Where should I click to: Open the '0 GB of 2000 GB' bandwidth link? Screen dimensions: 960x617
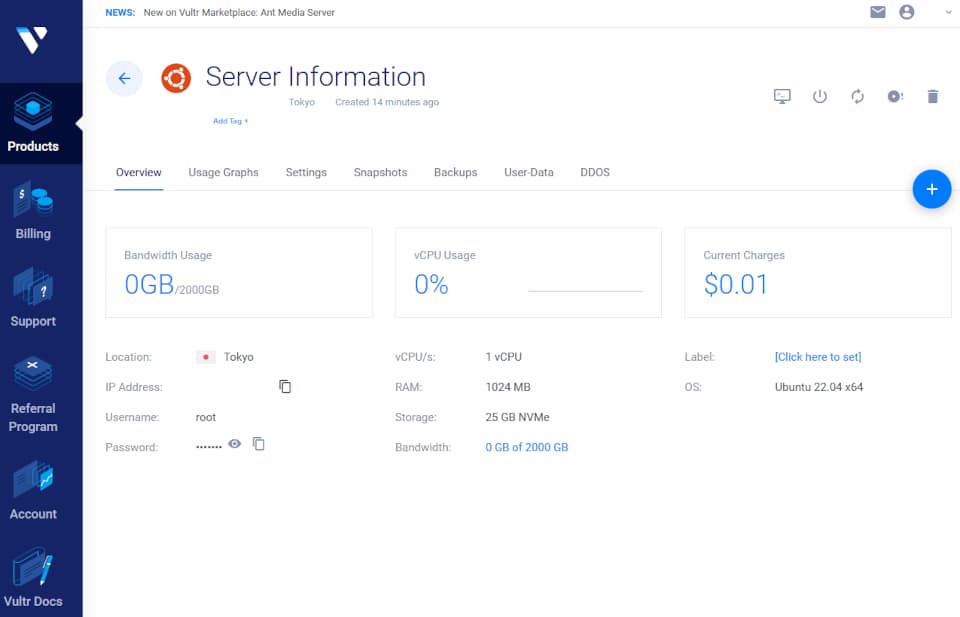pos(527,447)
